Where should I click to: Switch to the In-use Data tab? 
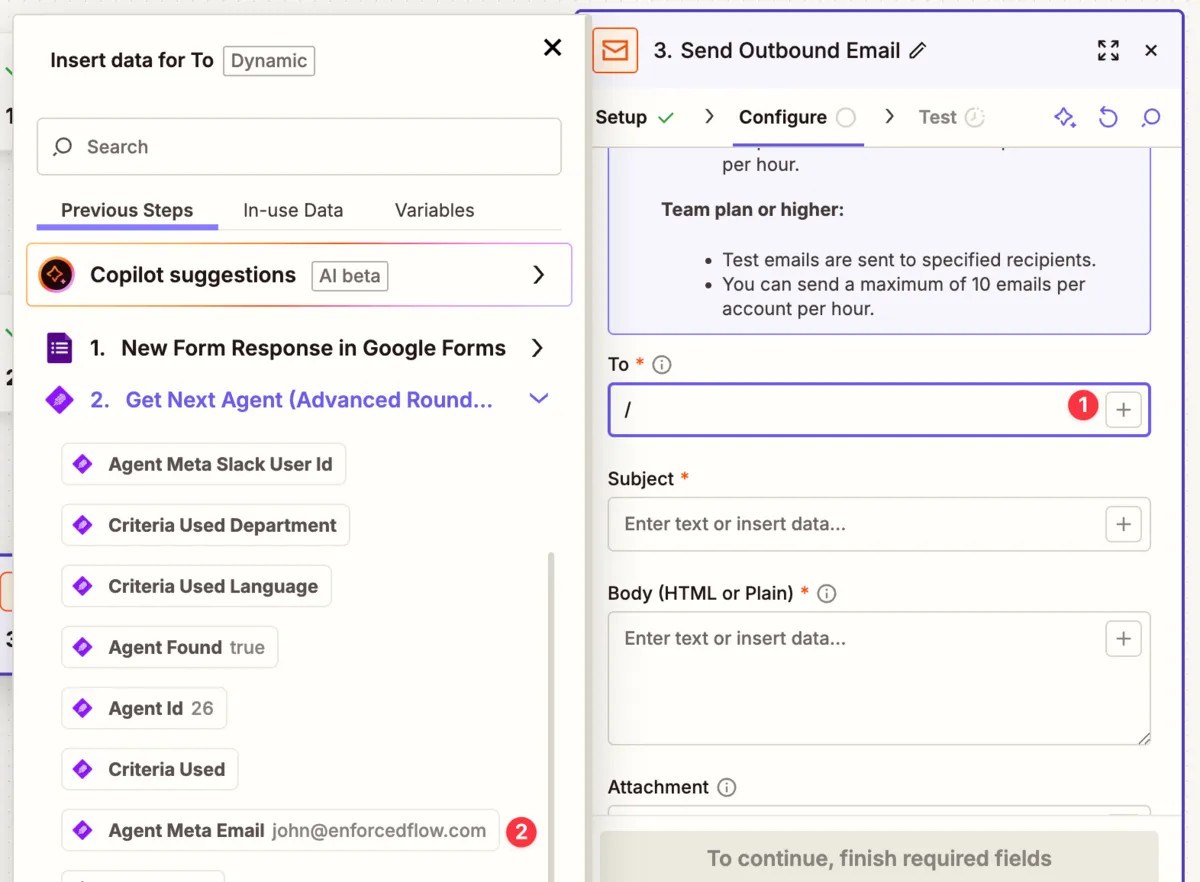(293, 210)
